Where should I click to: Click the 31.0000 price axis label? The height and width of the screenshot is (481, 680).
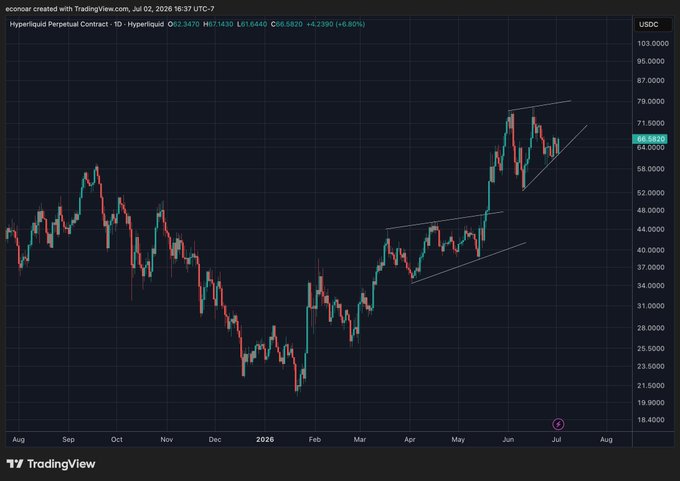[651, 306]
